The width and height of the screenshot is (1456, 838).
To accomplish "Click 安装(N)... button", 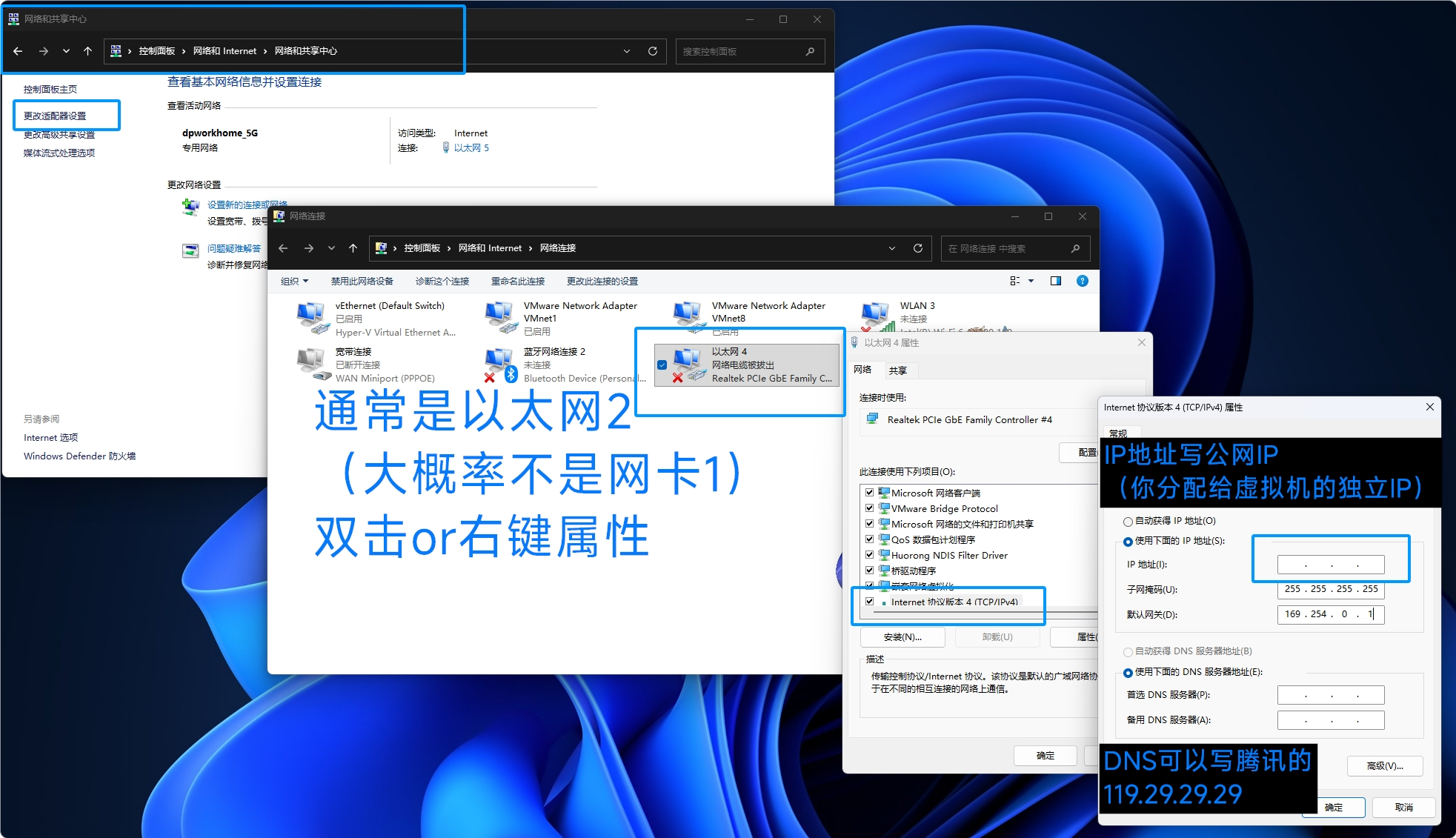I will pyautogui.click(x=902, y=637).
